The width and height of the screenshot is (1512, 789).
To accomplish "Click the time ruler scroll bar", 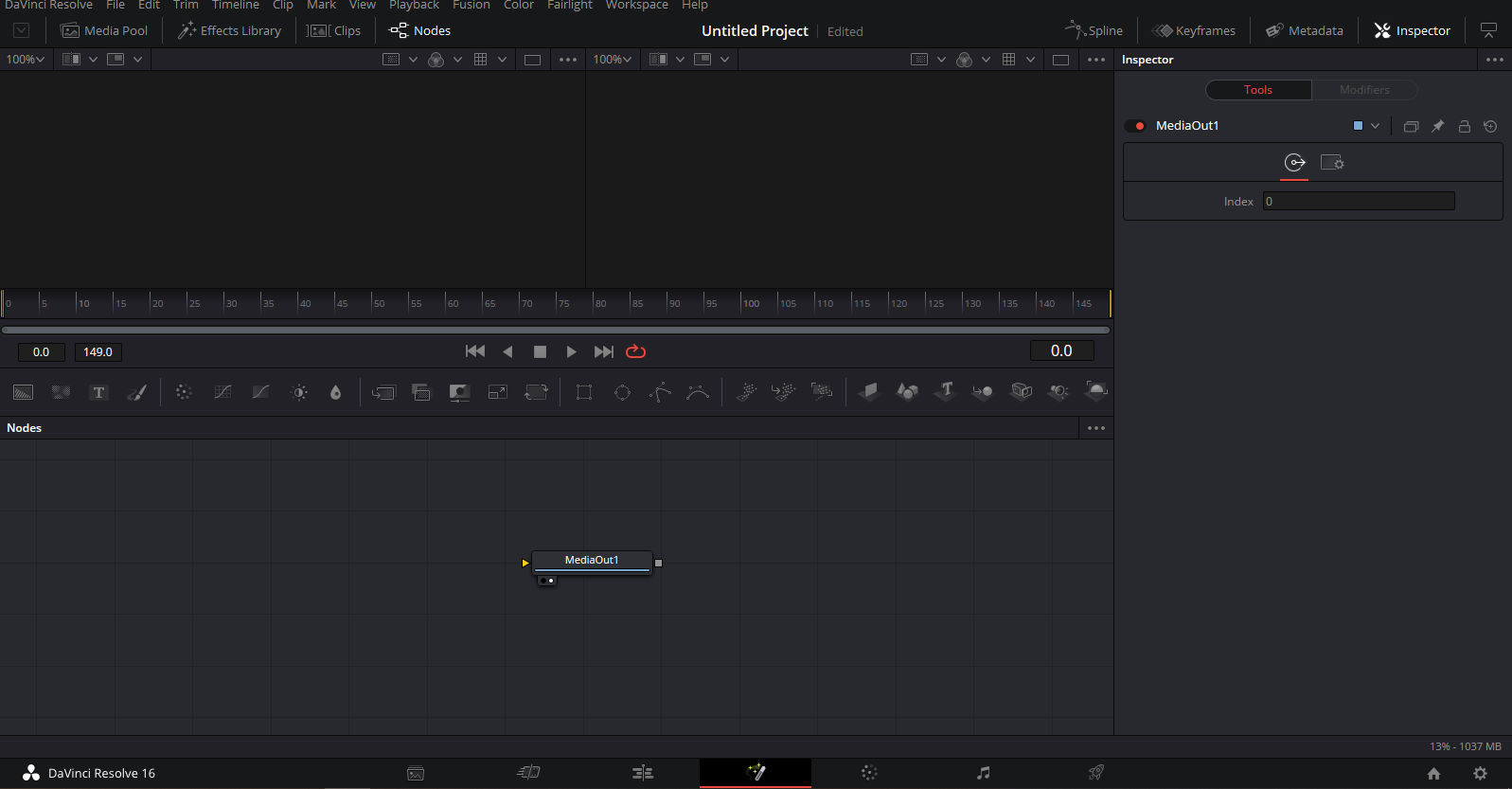I will click(556, 330).
